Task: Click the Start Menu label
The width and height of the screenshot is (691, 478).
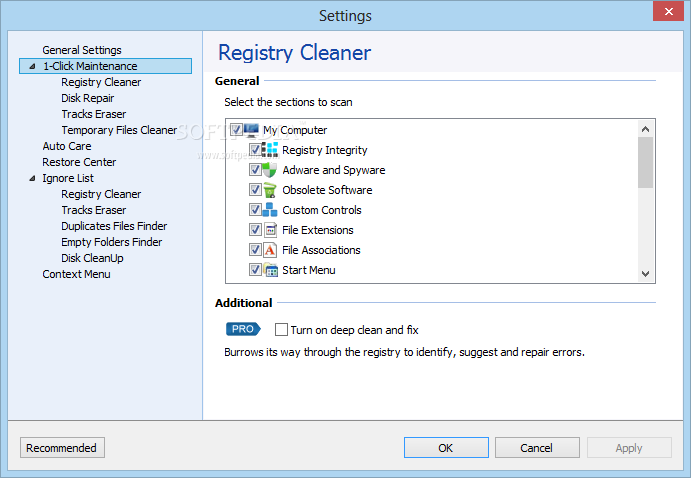Action: click(308, 270)
